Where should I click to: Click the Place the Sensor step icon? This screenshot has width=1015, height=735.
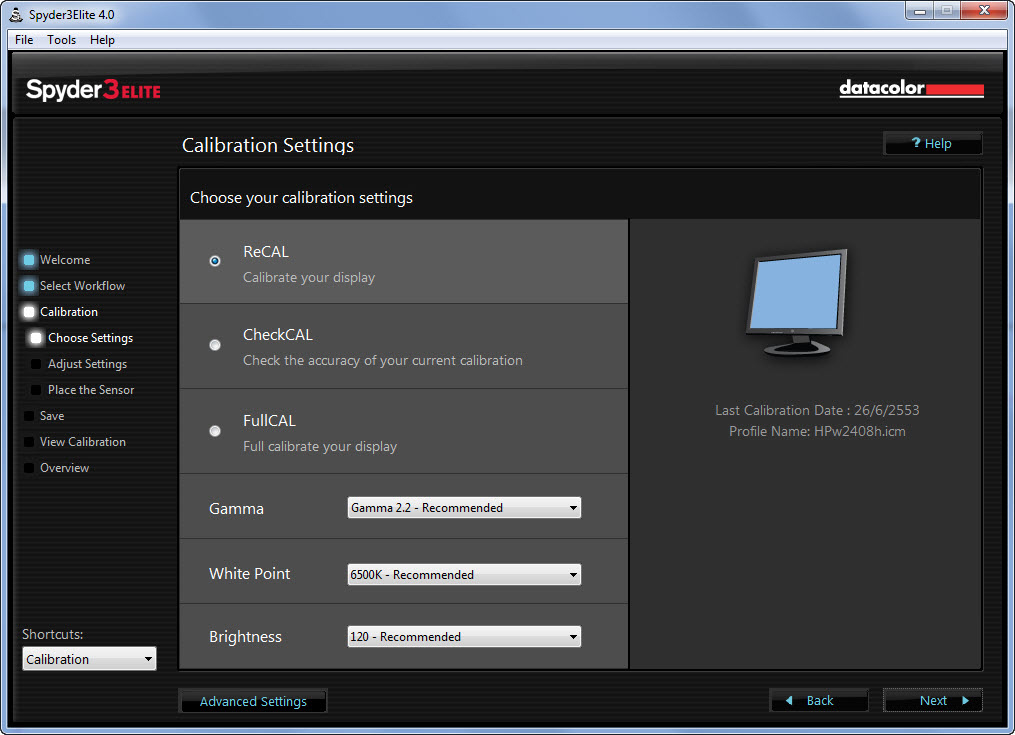point(37,390)
